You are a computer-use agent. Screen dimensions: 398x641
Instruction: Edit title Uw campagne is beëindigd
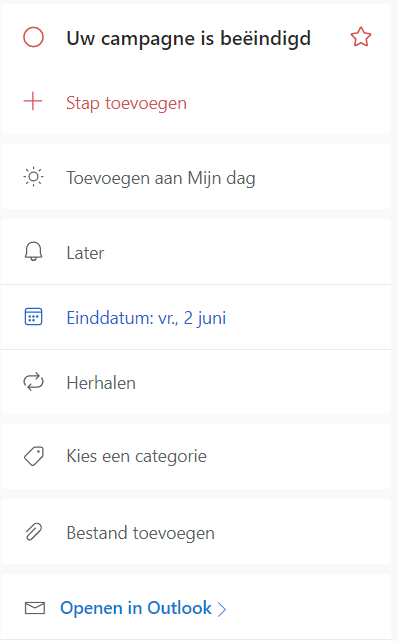(x=188, y=39)
